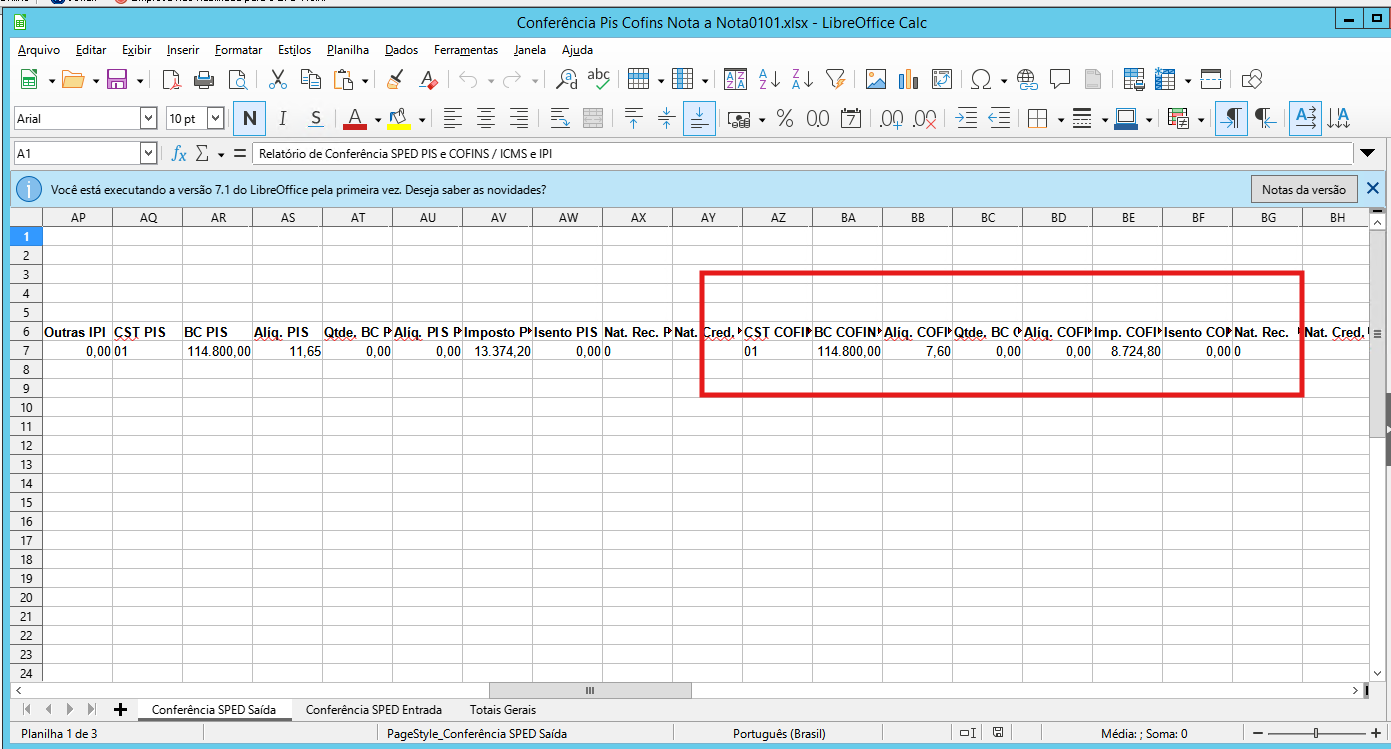Open Find and Replace tool
Image resolution: width=1391 pixels, height=749 pixels.
(567, 80)
